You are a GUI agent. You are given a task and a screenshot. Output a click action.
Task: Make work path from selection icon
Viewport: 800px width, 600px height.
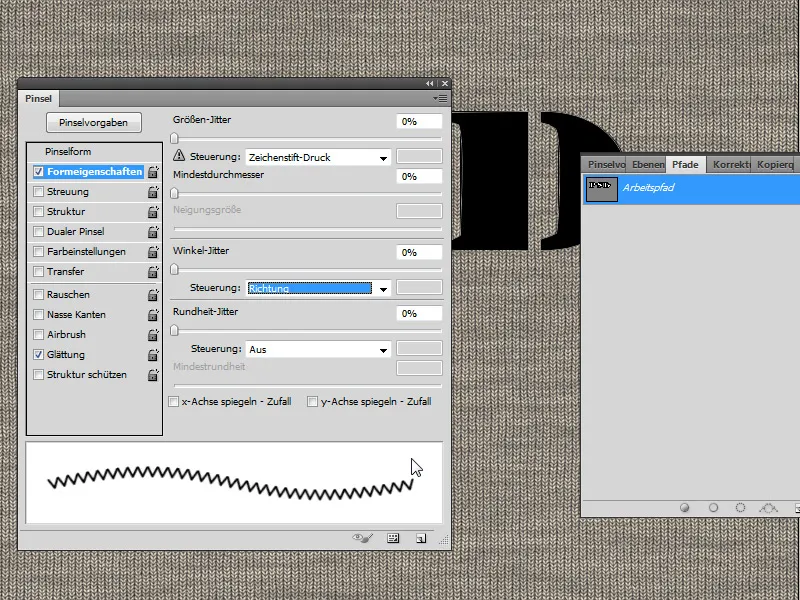pyautogui.click(x=768, y=508)
